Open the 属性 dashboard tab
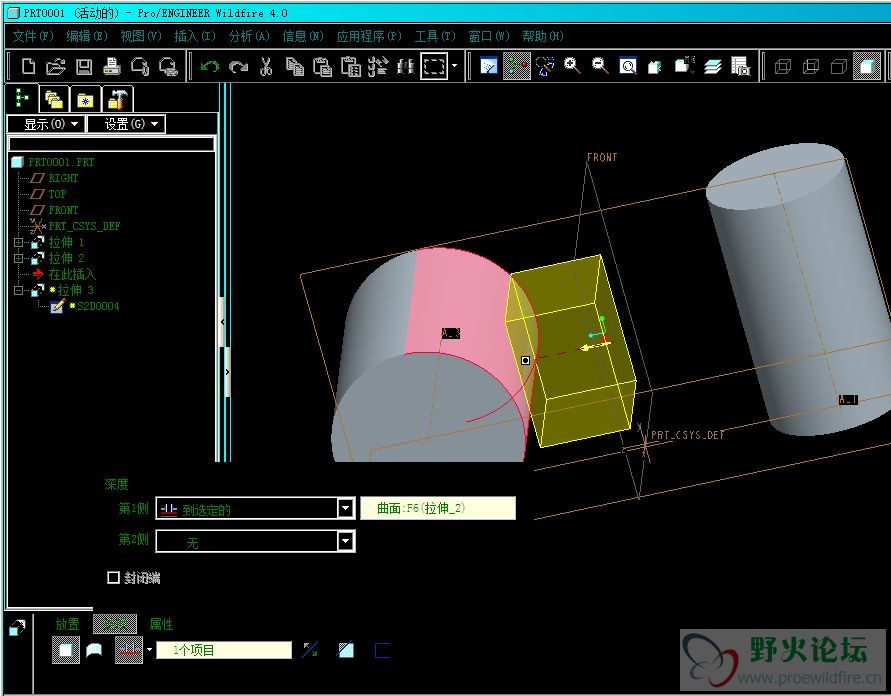This screenshot has width=891, height=696. tap(161, 624)
